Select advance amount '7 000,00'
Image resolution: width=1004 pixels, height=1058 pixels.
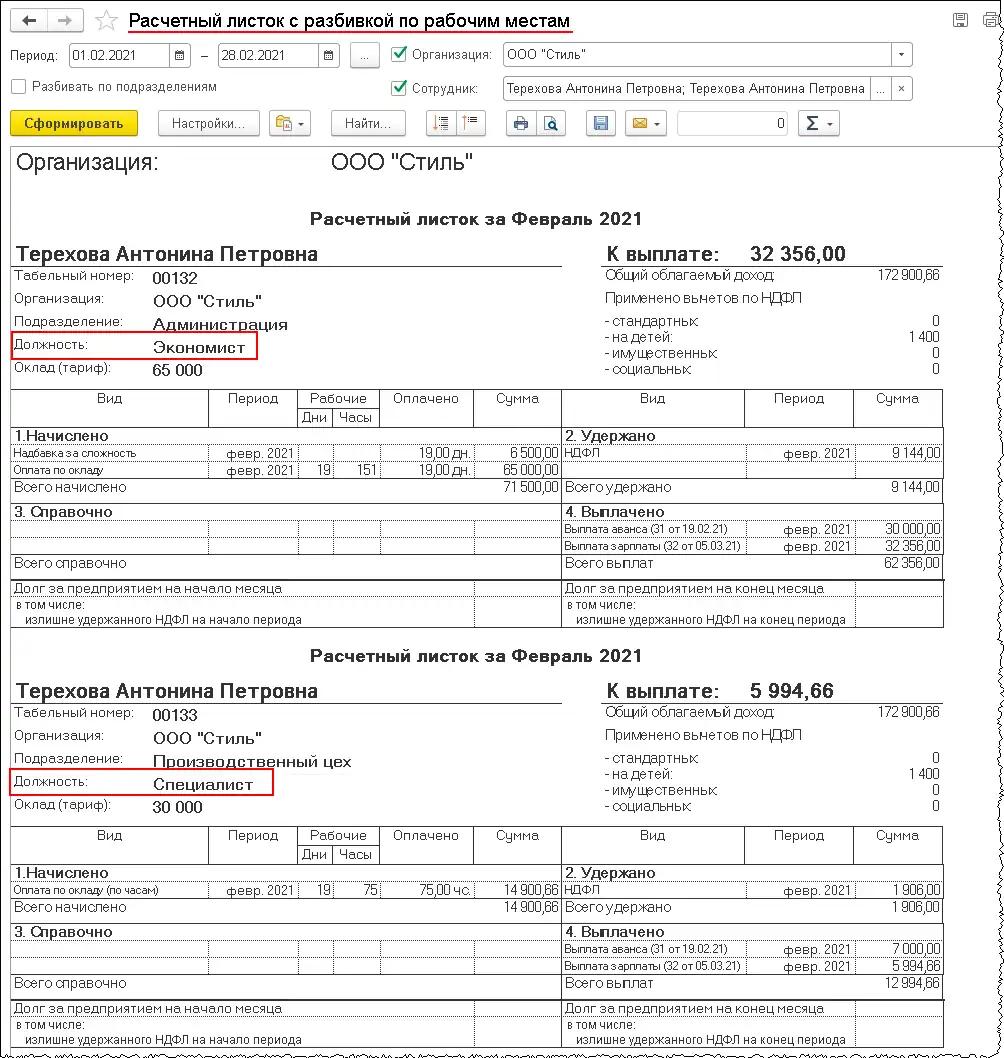(916, 949)
